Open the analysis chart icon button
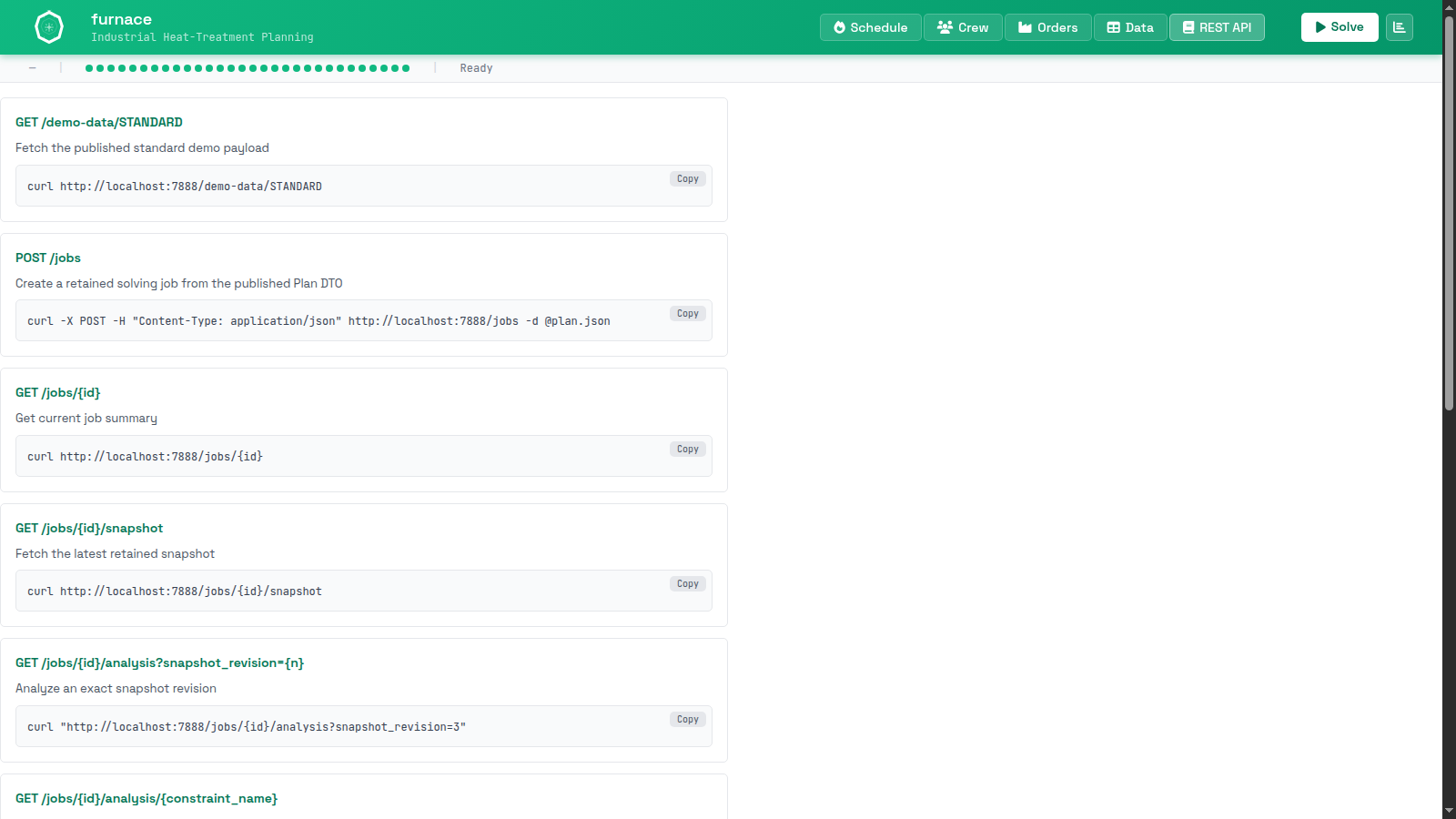The height and width of the screenshot is (819, 1456). [1400, 27]
